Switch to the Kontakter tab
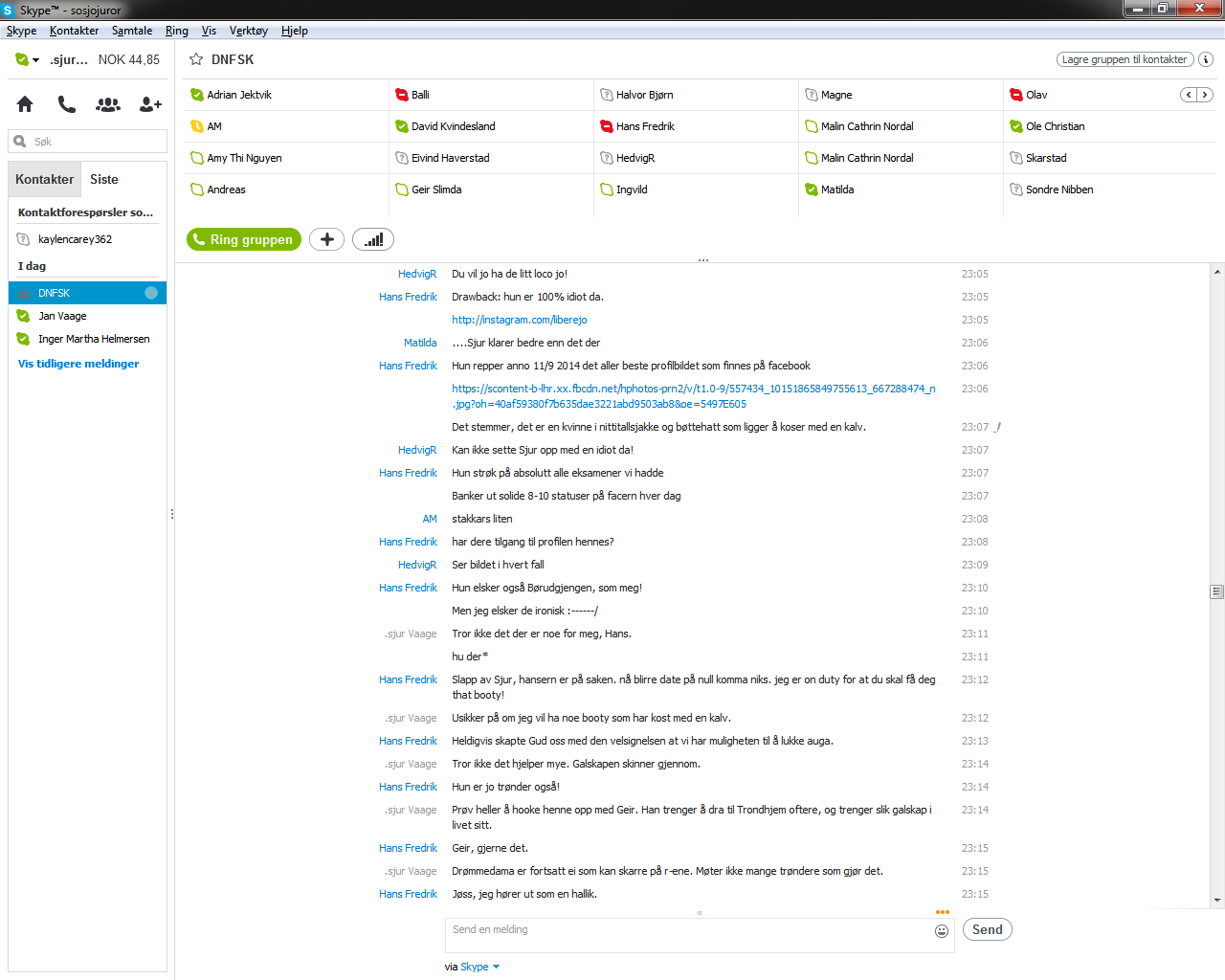This screenshot has width=1225, height=980. point(44,180)
